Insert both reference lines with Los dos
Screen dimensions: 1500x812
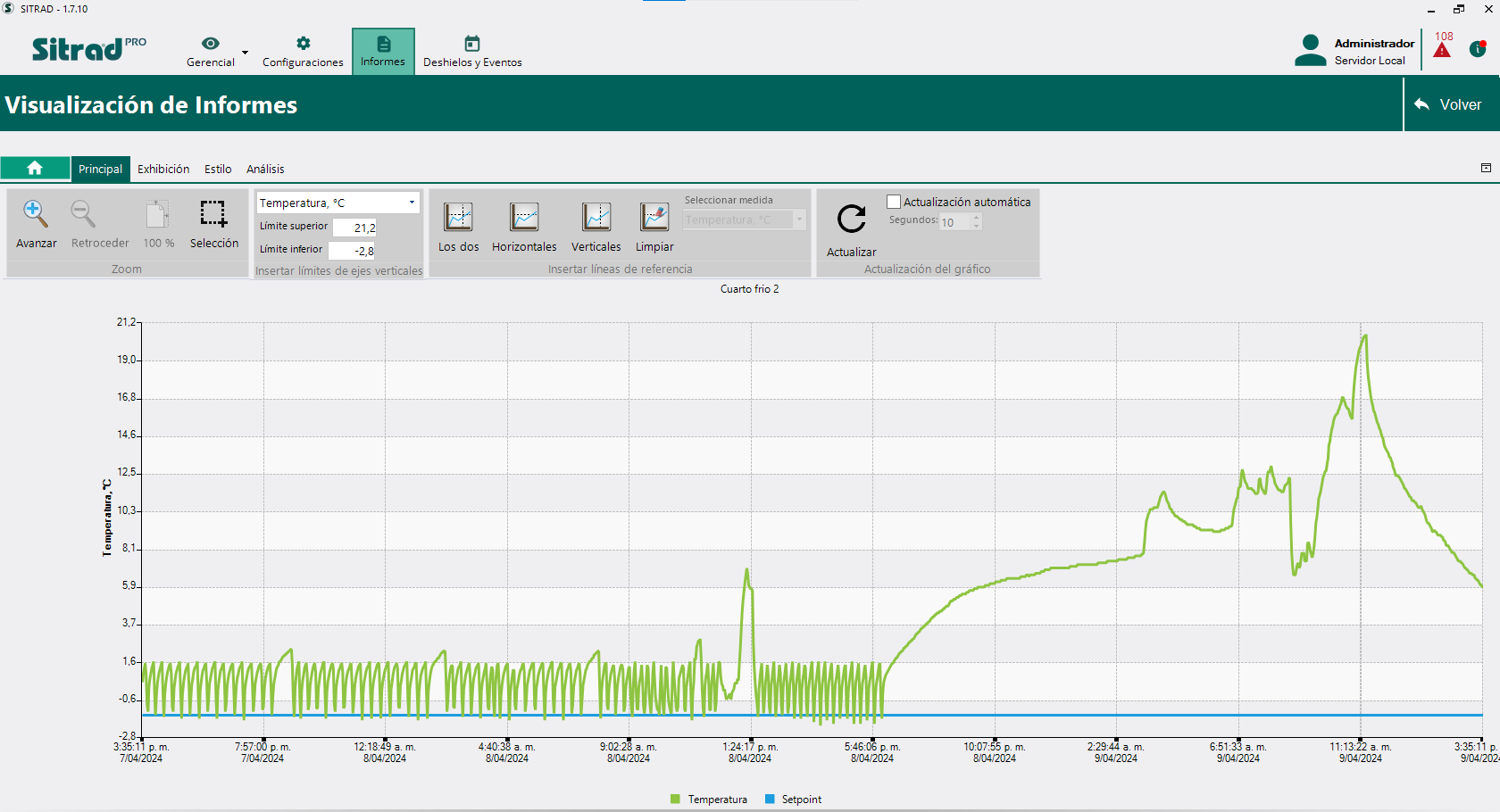click(458, 218)
